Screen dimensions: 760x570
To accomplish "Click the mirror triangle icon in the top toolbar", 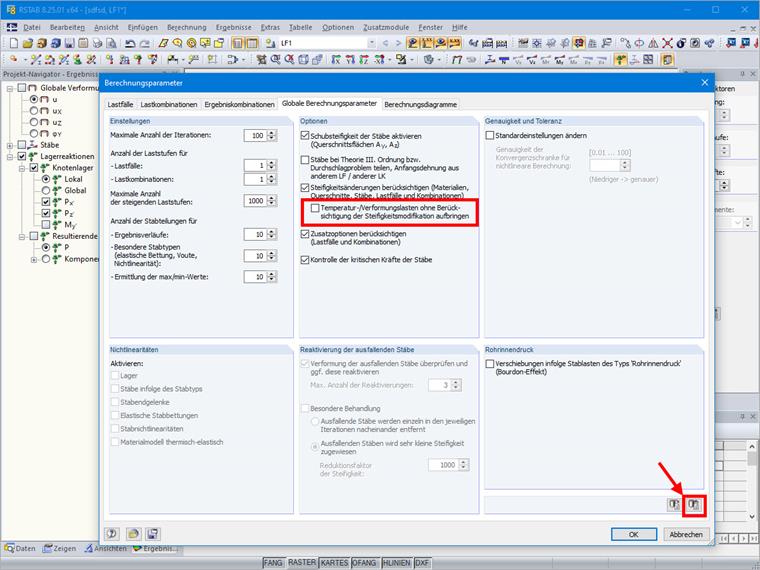I will point(653,43).
